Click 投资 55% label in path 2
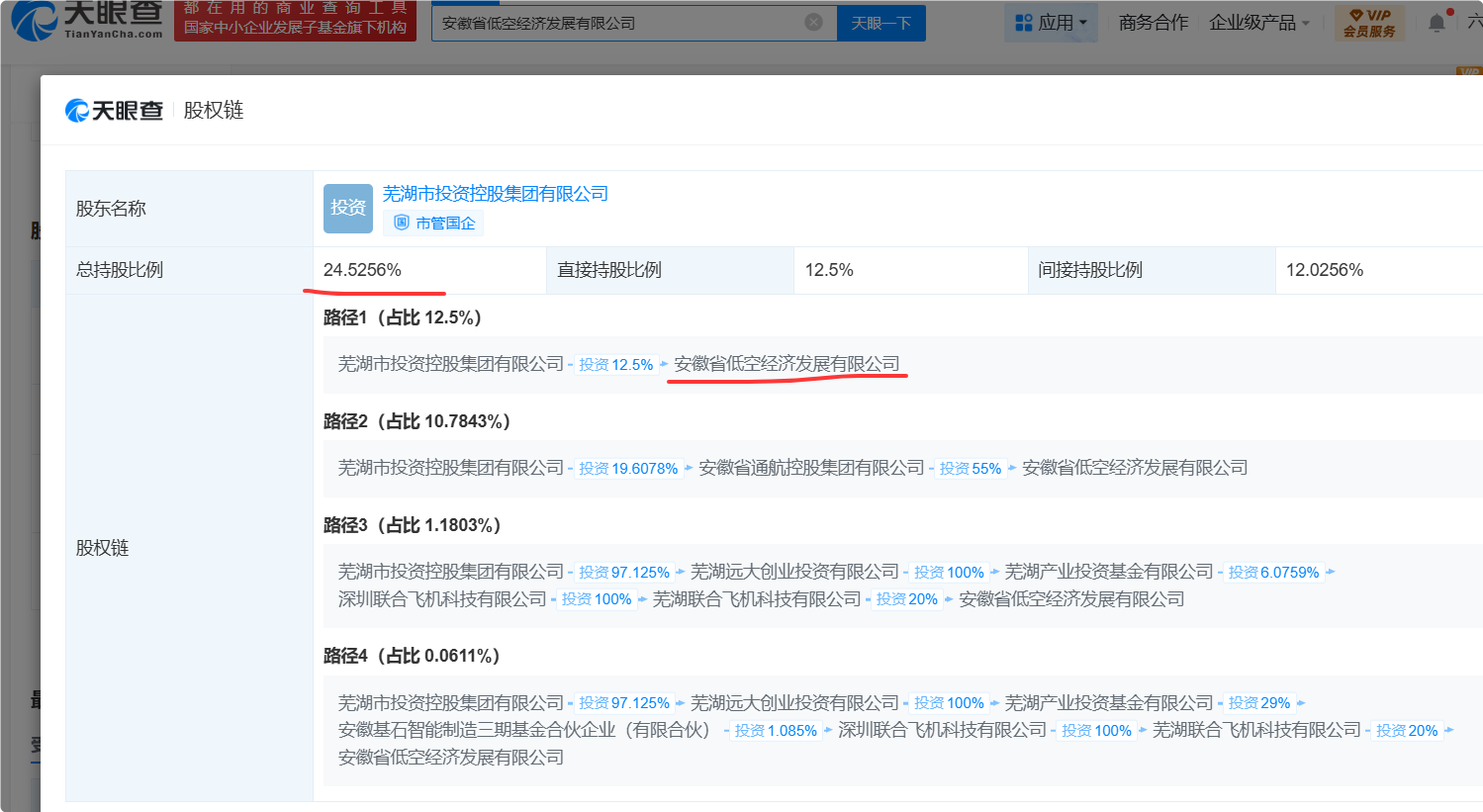Image resolution: width=1483 pixels, height=812 pixels. [x=970, y=469]
